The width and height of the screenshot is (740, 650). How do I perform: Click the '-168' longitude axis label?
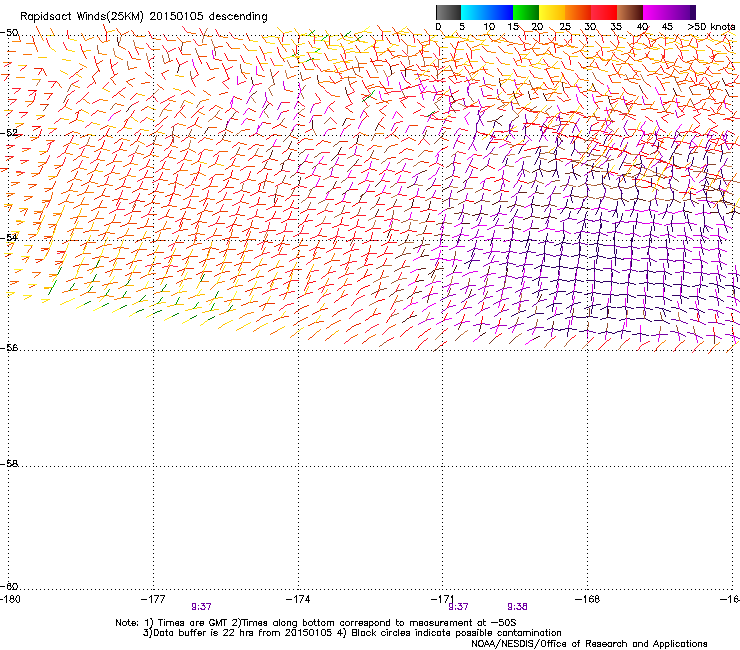pos(588,599)
